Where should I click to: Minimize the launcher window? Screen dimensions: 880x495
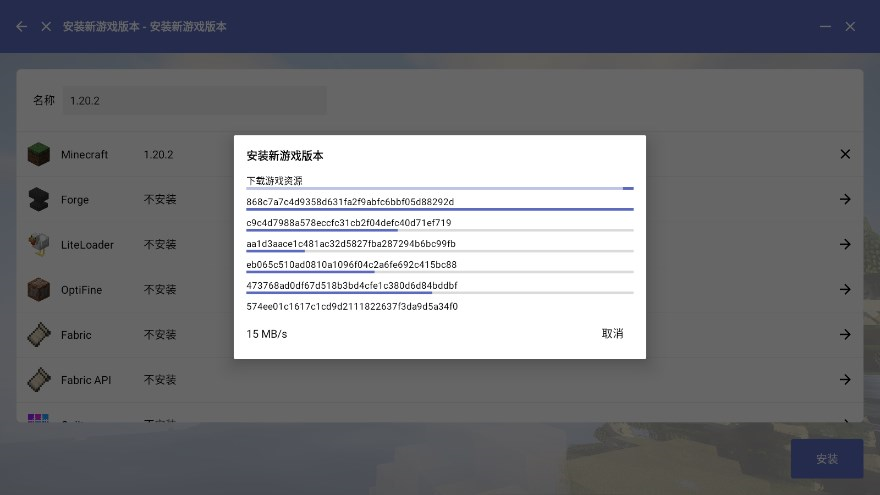pos(825,26)
